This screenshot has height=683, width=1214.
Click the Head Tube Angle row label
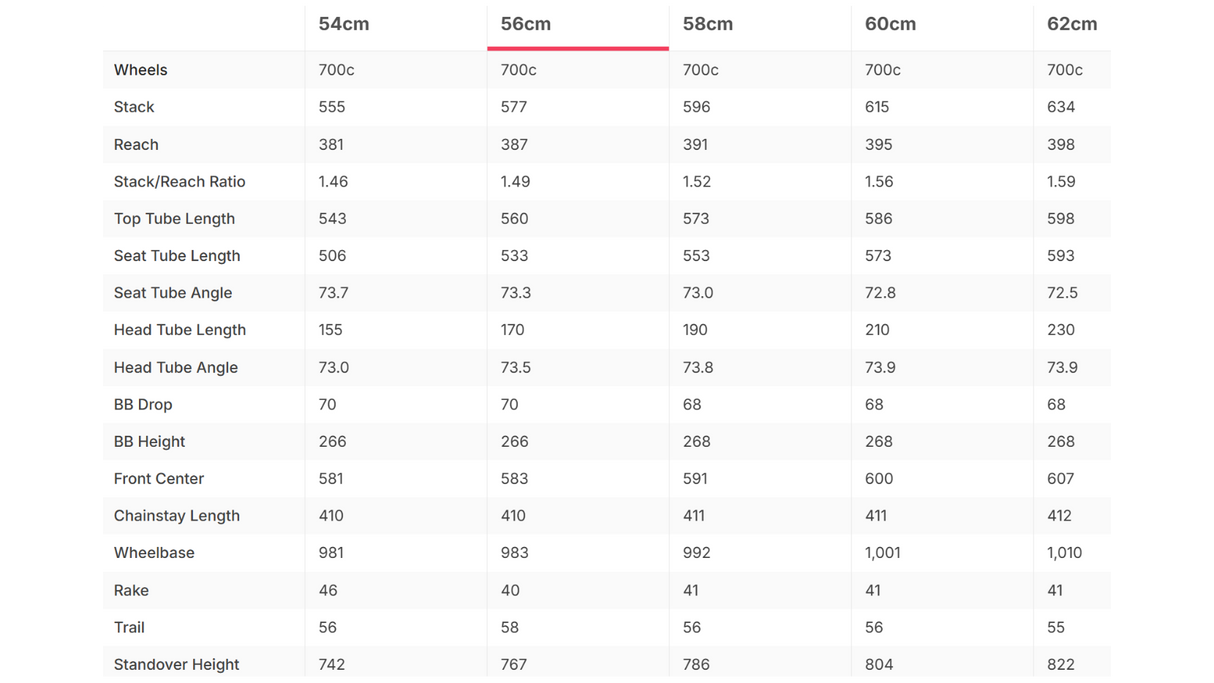click(x=176, y=367)
